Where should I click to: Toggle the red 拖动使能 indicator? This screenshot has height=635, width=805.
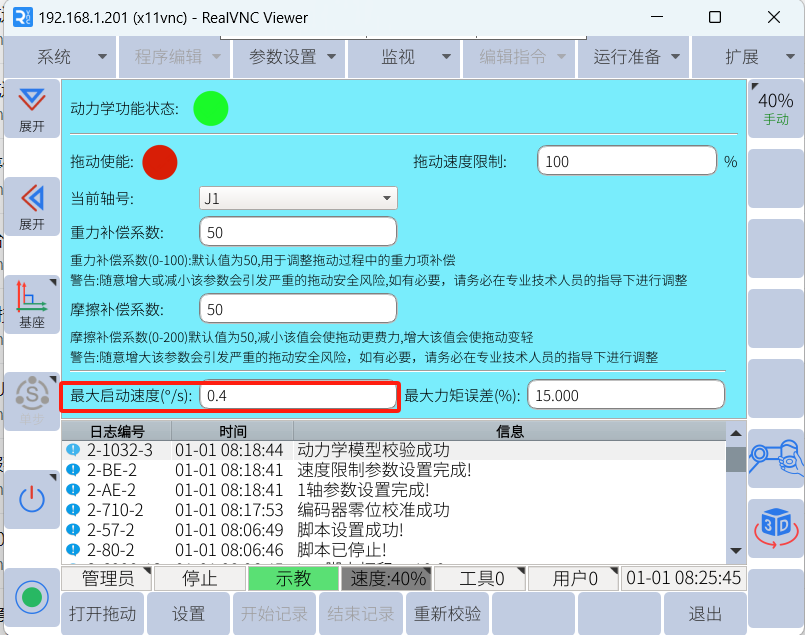pyautogui.click(x=160, y=162)
